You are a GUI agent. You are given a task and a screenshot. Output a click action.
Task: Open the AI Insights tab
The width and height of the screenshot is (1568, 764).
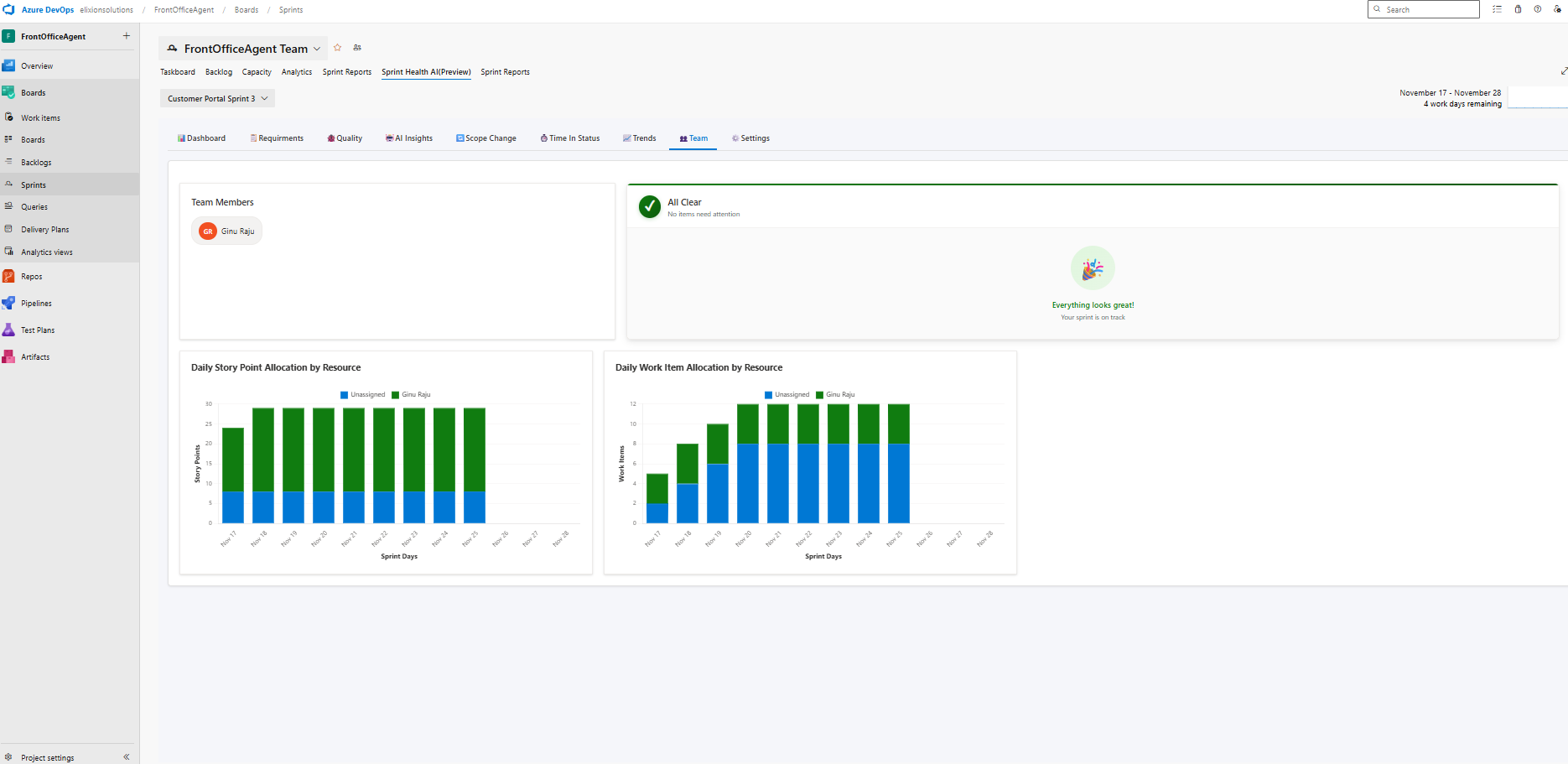(409, 138)
